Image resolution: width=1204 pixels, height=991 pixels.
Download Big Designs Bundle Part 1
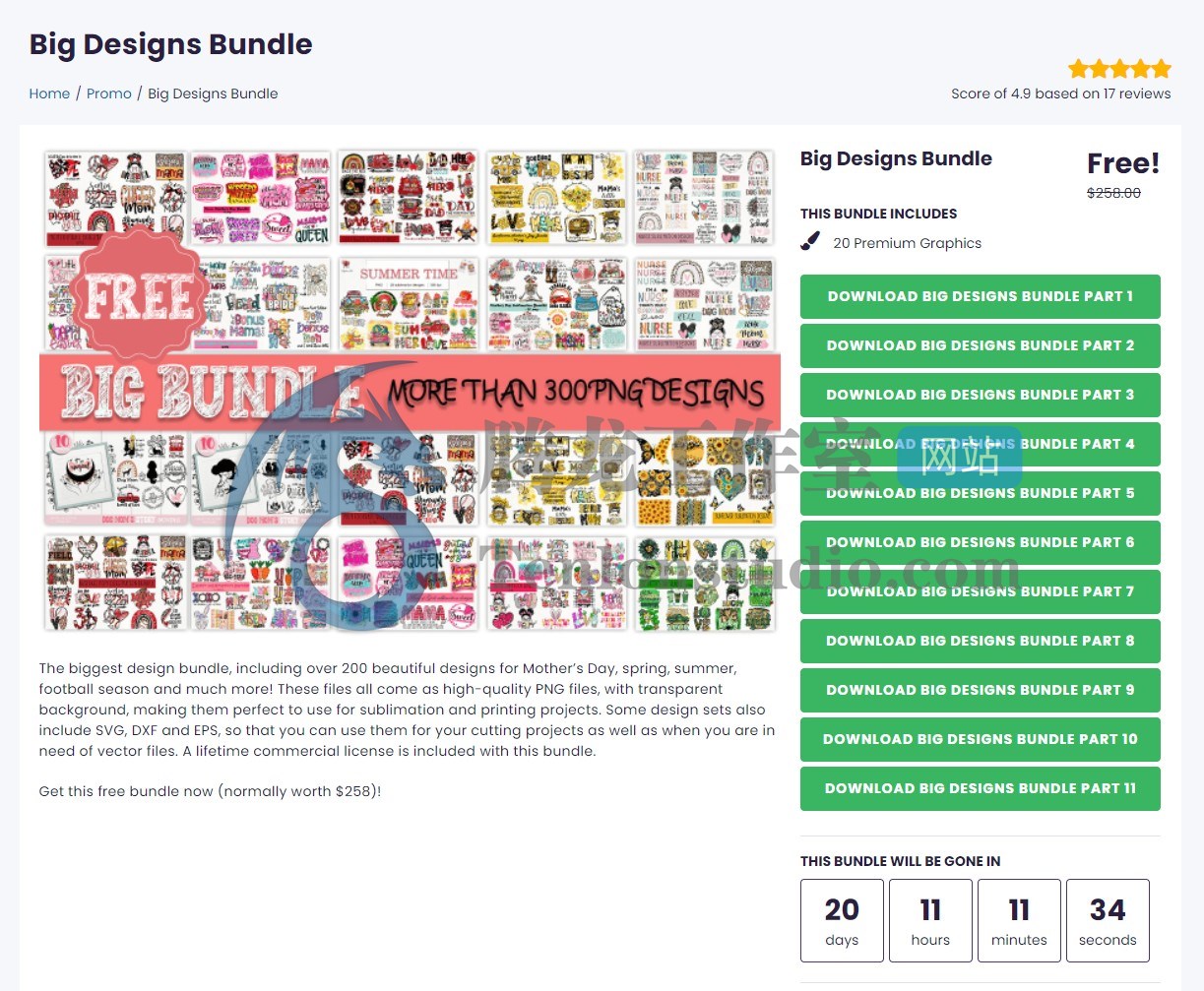(981, 296)
